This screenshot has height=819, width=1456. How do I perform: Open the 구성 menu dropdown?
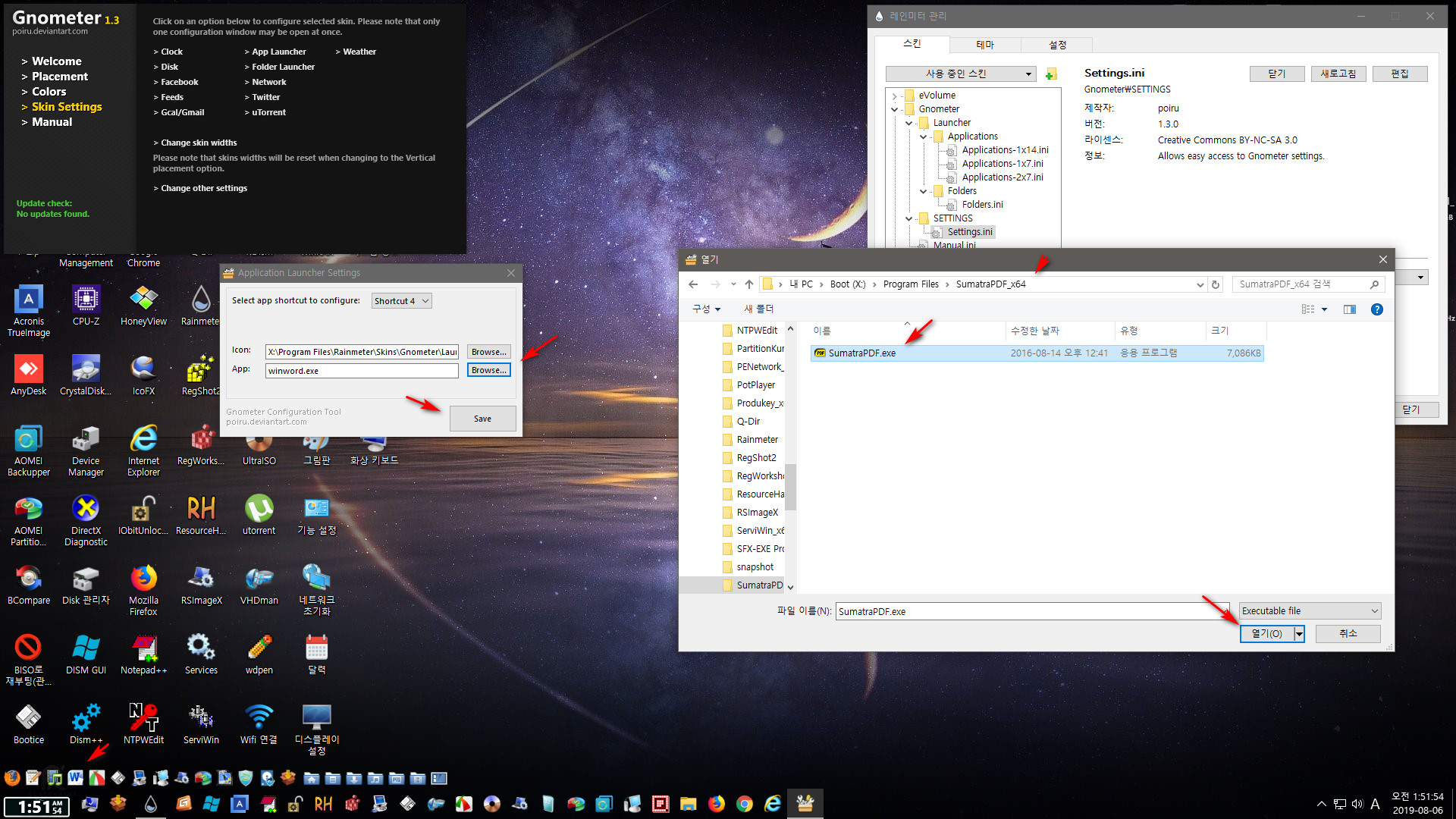tap(706, 309)
